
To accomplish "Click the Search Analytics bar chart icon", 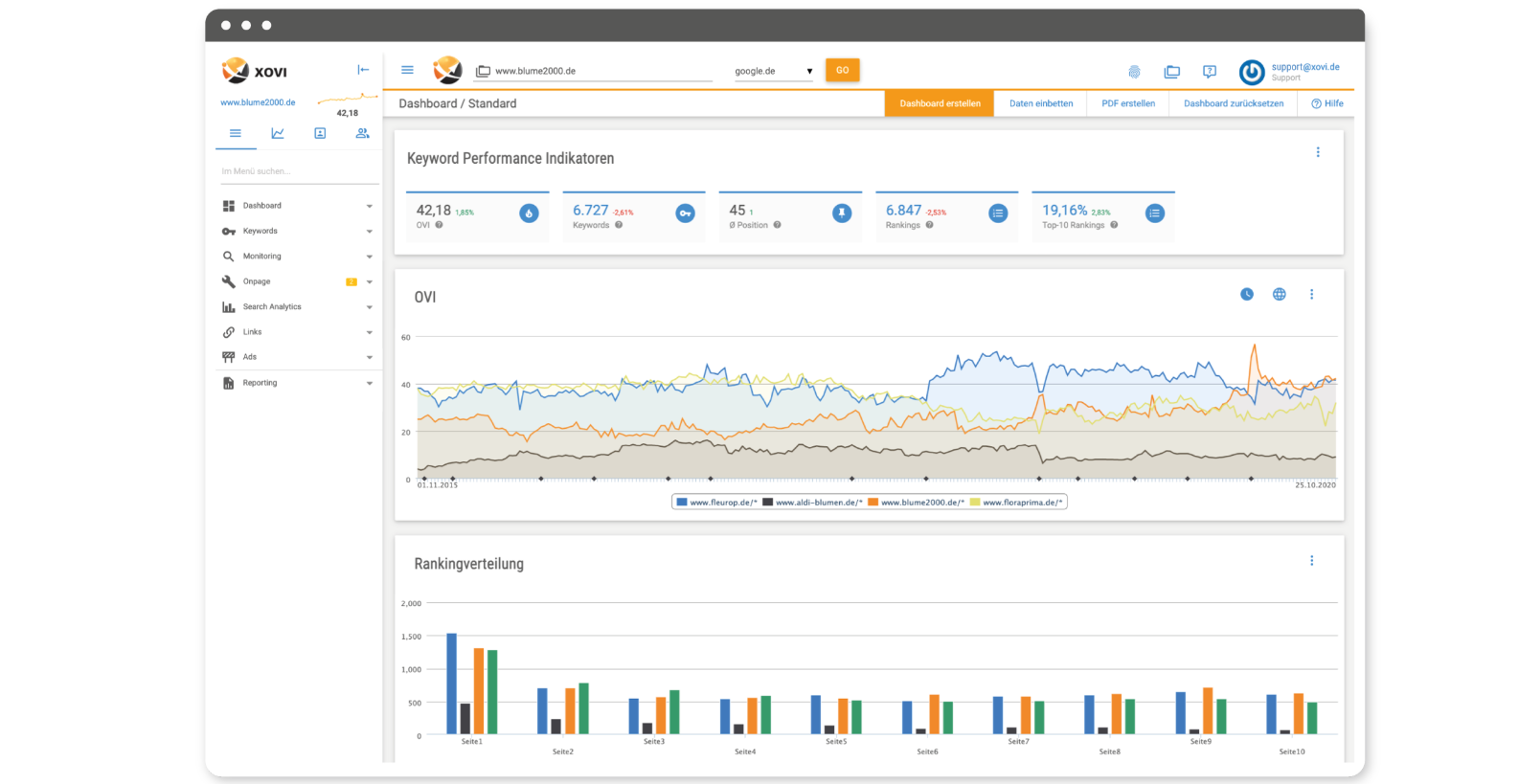I will tap(228, 307).
